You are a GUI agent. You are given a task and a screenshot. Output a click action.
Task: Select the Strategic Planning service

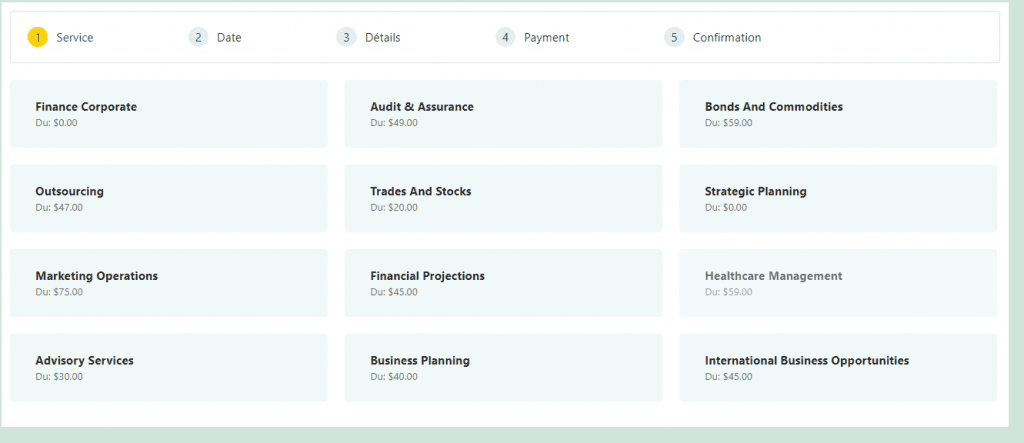[x=837, y=198]
